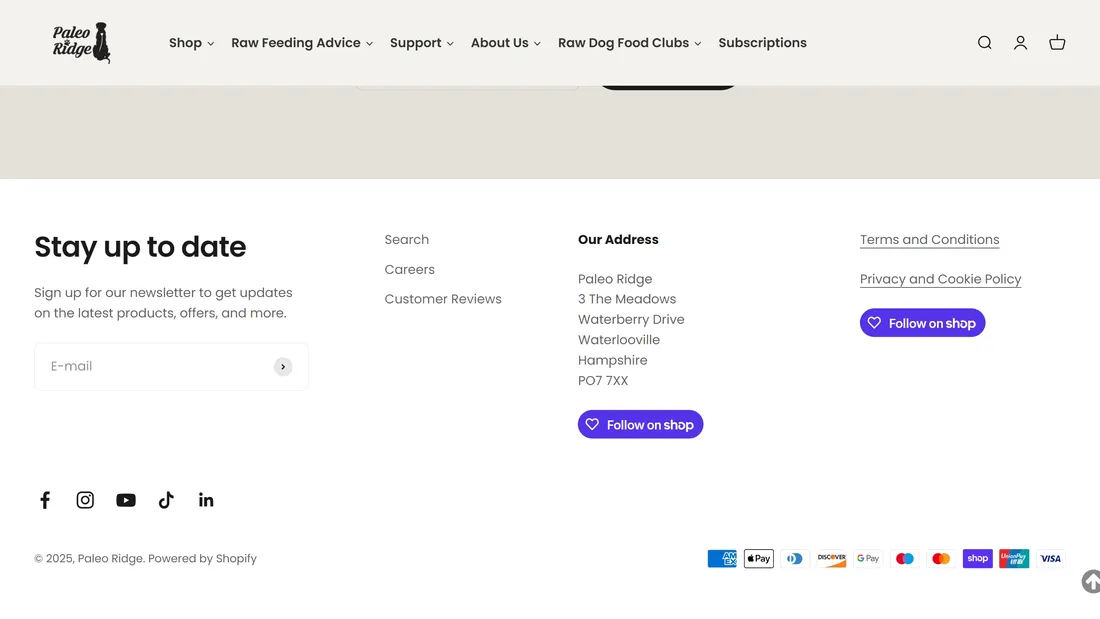Expand the Raw Feeding Advice menu
The height and width of the screenshot is (619, 1100).
click(x=301, y=43)
